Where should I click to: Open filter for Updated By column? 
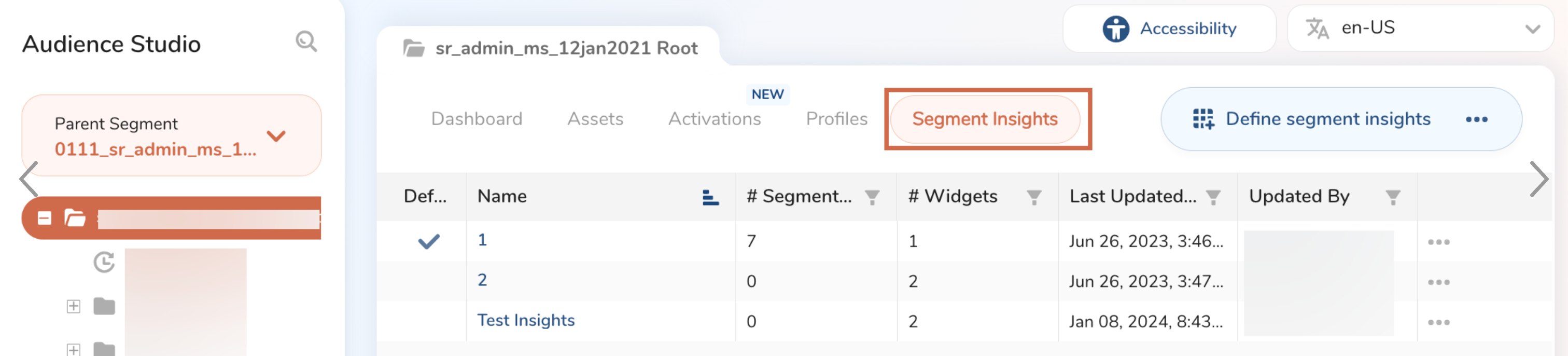click(1392, 197)
